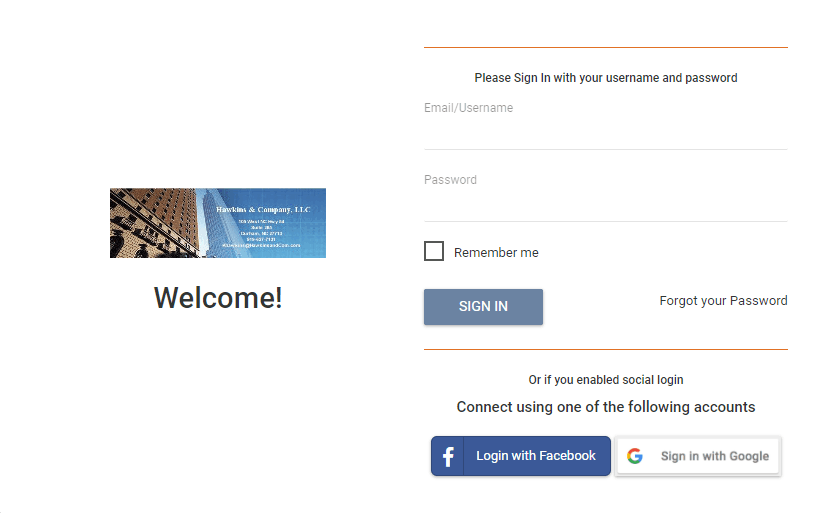Click 'Connect using one of the following accounts' heading
821x513 pixels.
605,407
